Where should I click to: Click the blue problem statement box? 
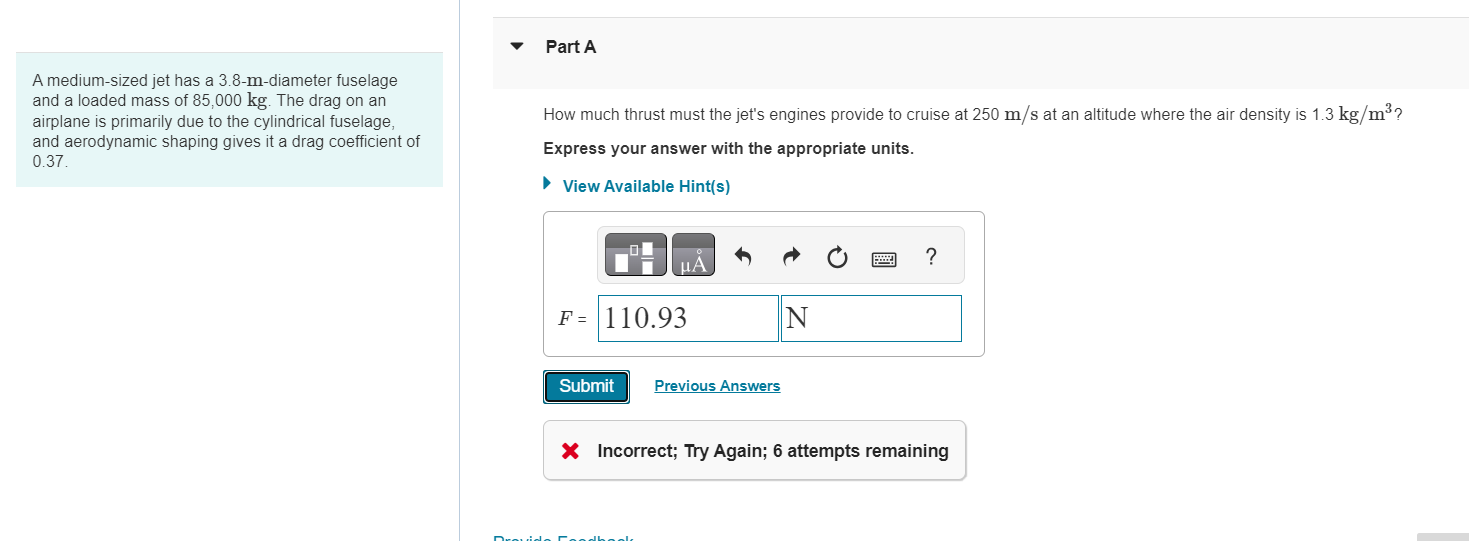pos(229,120)
